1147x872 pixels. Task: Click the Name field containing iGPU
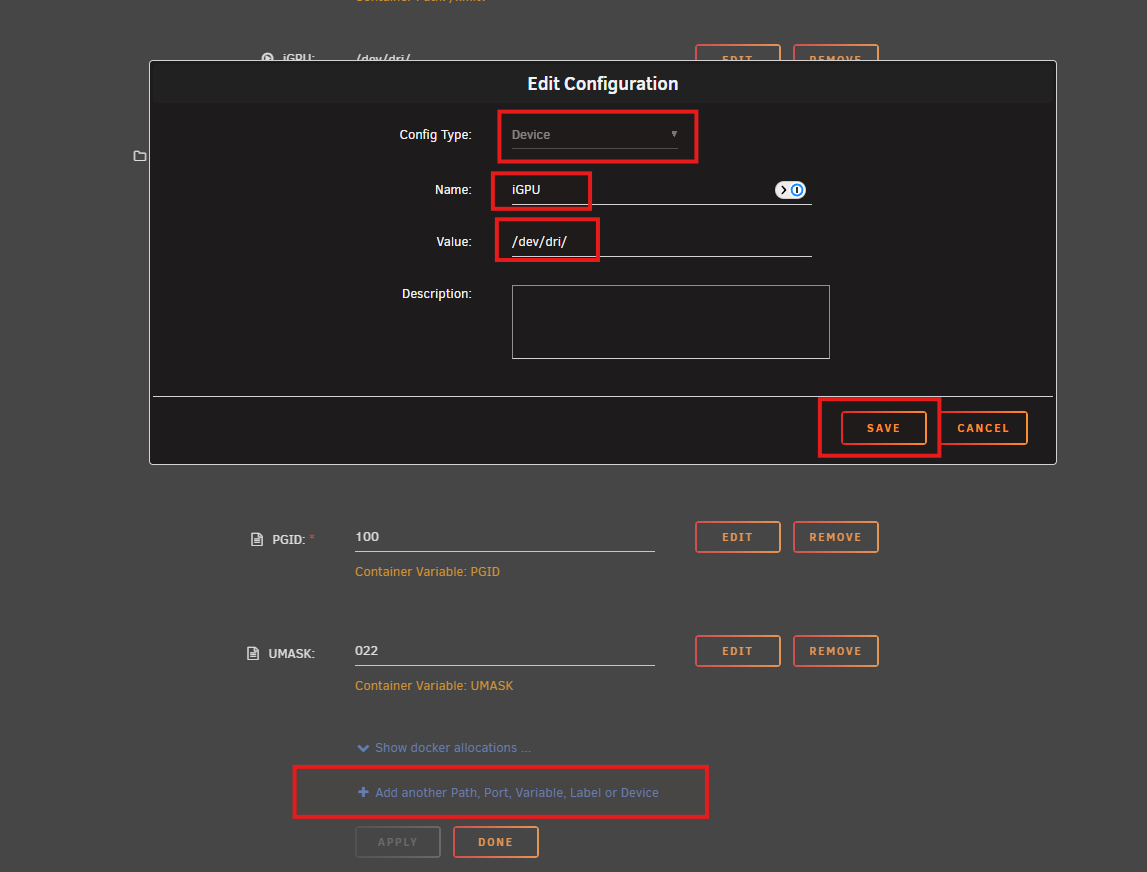click(640, 189)
